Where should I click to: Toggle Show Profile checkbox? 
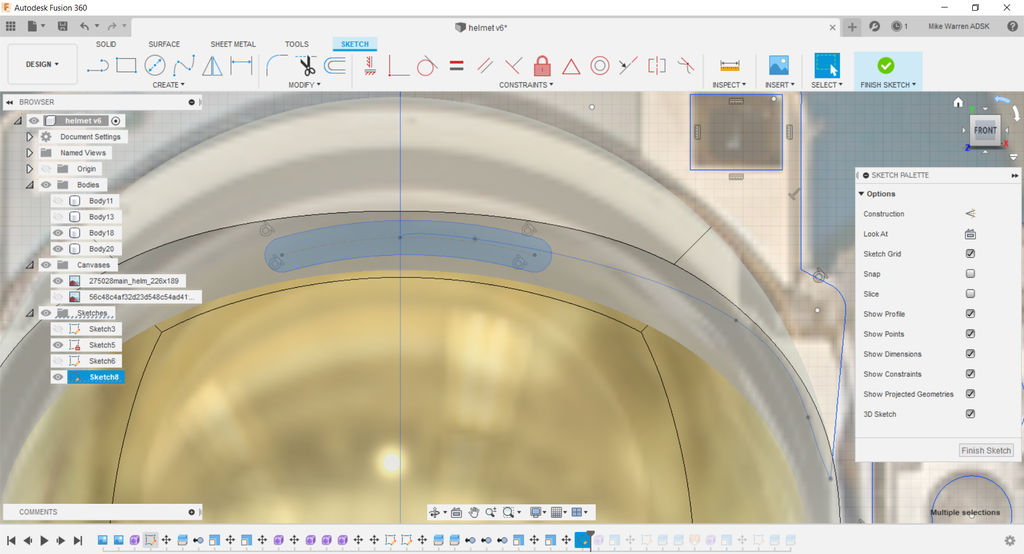point(970,314)
